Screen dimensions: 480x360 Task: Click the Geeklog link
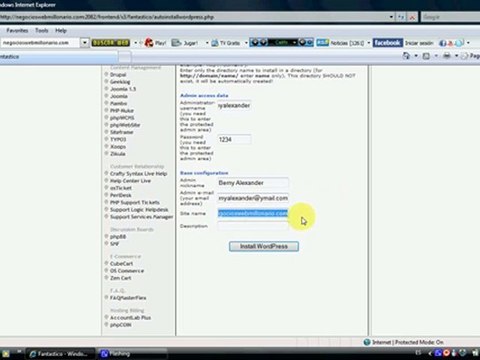tap(120, 82)
